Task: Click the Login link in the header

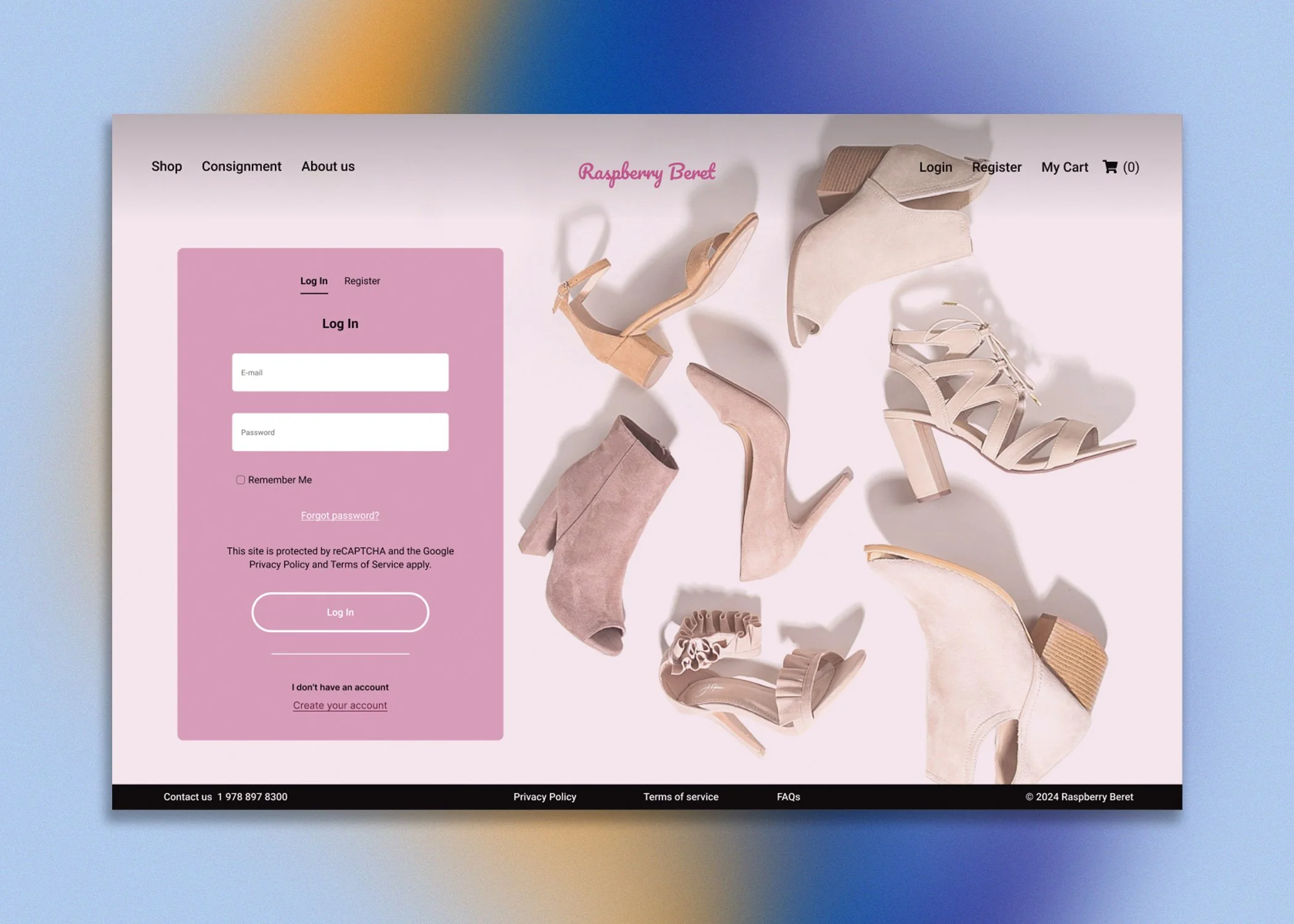Action: (935, 167)
